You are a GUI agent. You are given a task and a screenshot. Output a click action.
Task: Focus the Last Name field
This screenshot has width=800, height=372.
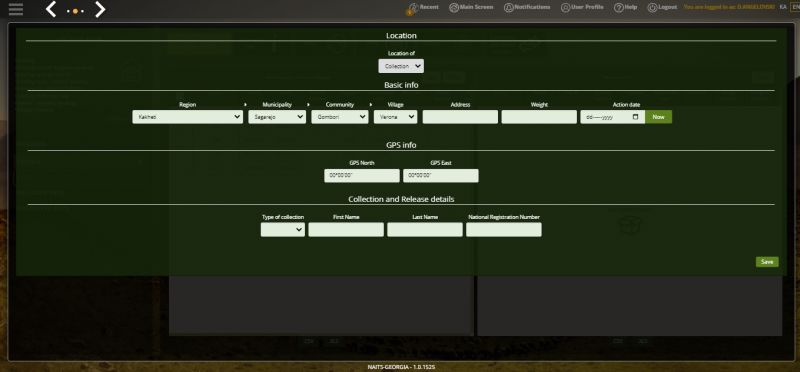point(425,230)
